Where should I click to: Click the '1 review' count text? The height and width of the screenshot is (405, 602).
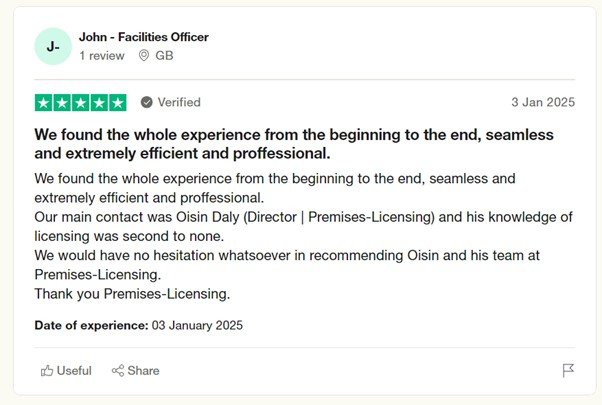pos(102,56)
